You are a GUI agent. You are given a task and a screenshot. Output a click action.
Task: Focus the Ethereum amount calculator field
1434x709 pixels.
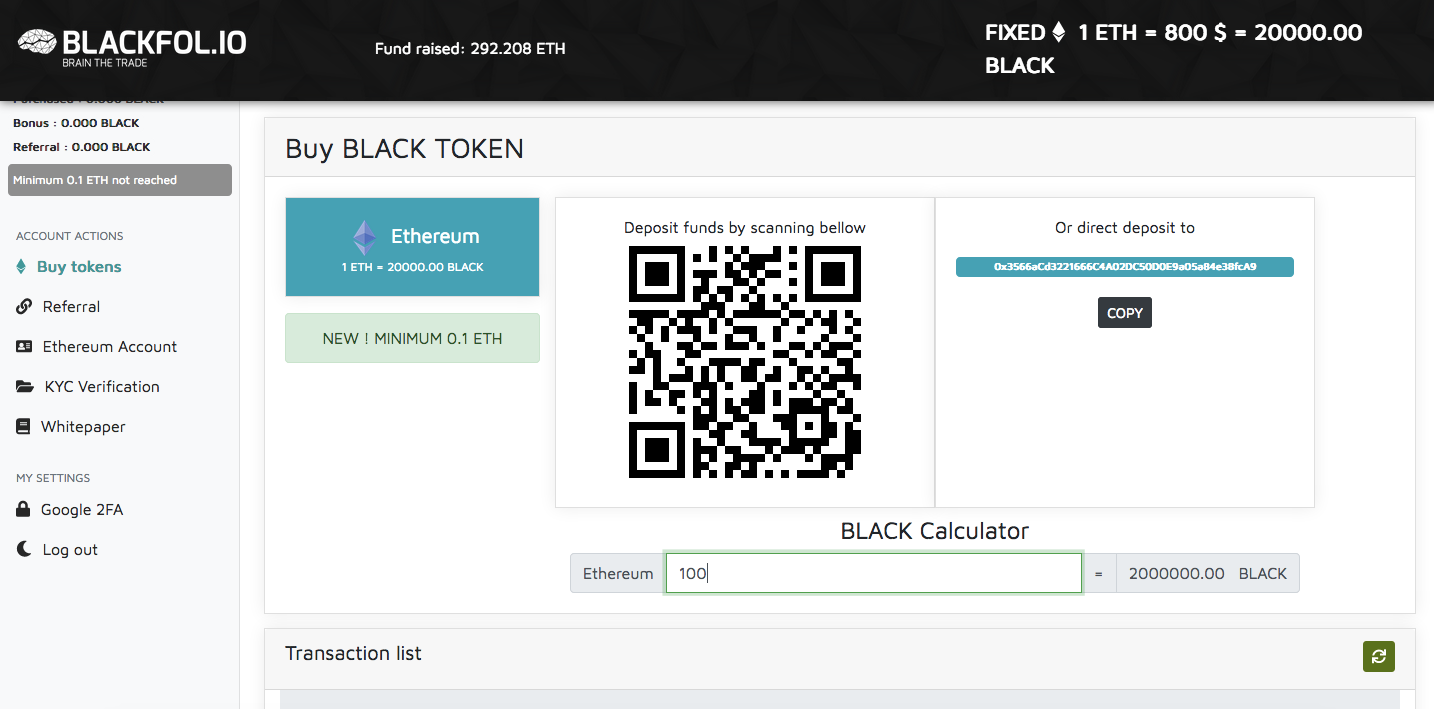pyautogui.click(x=873, y=573)
